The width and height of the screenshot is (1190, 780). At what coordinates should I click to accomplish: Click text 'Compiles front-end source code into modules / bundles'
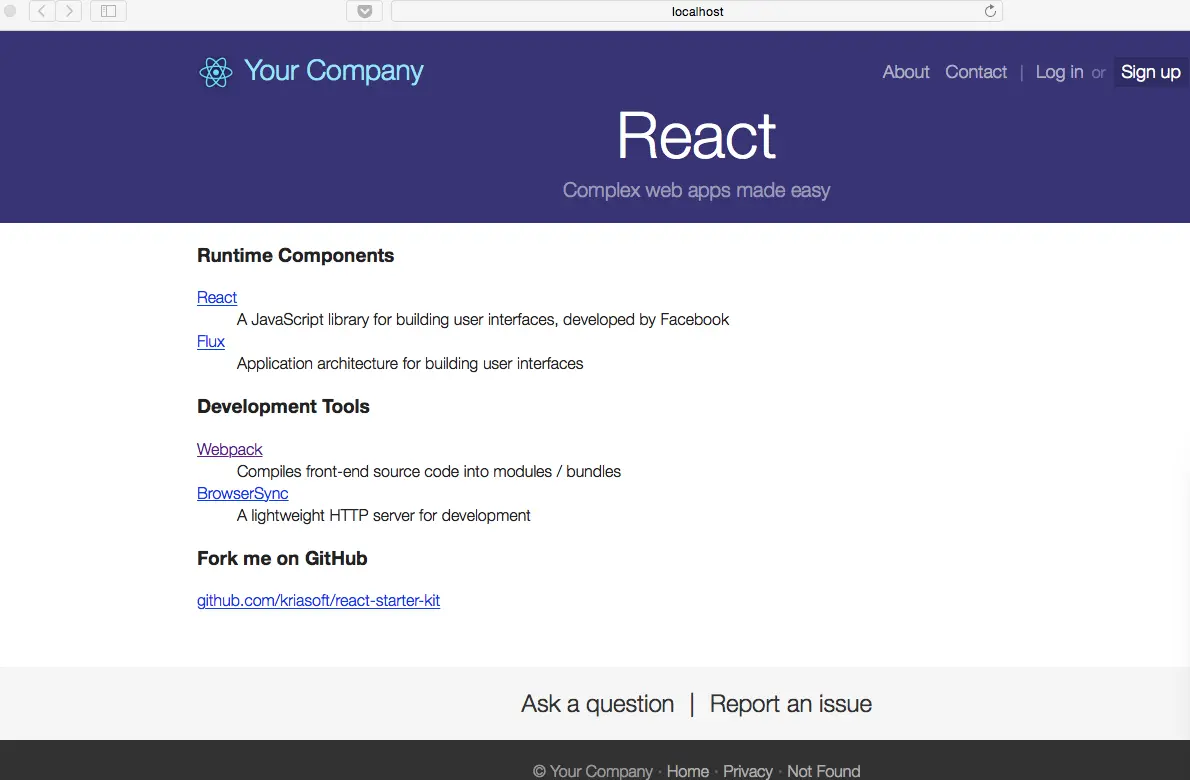[429, 472]
